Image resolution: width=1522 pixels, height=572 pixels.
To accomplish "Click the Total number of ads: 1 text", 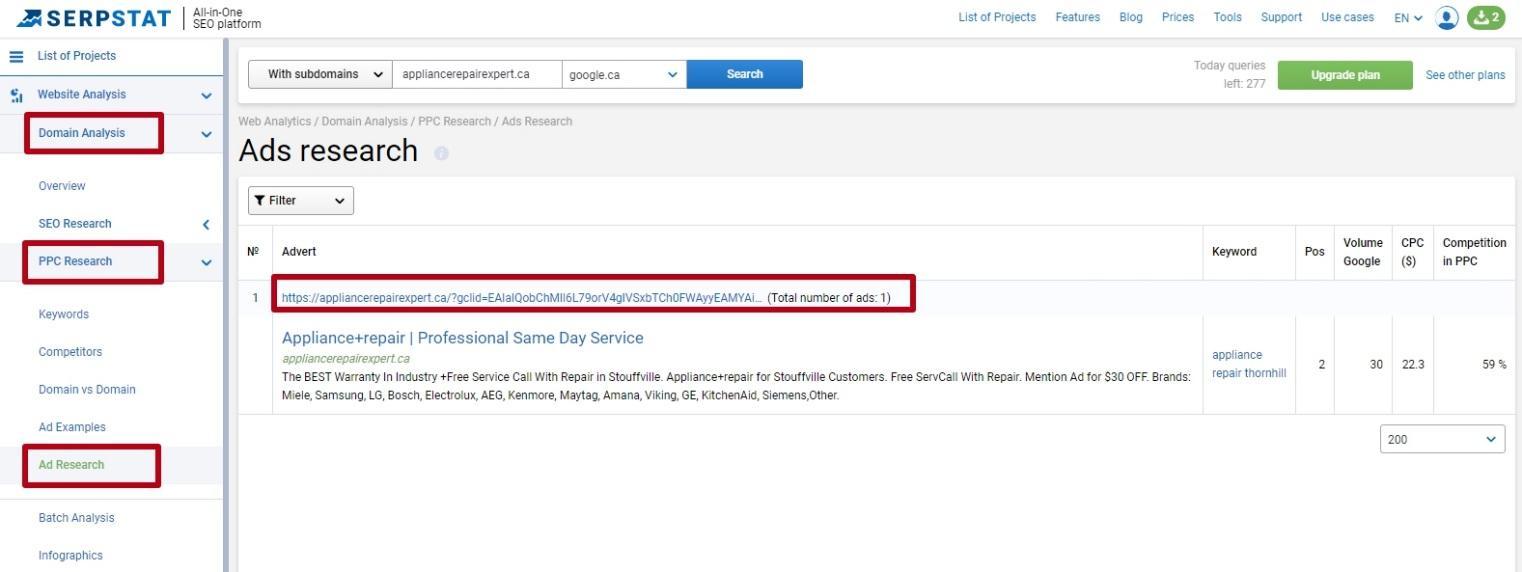I will pos(829,298).
